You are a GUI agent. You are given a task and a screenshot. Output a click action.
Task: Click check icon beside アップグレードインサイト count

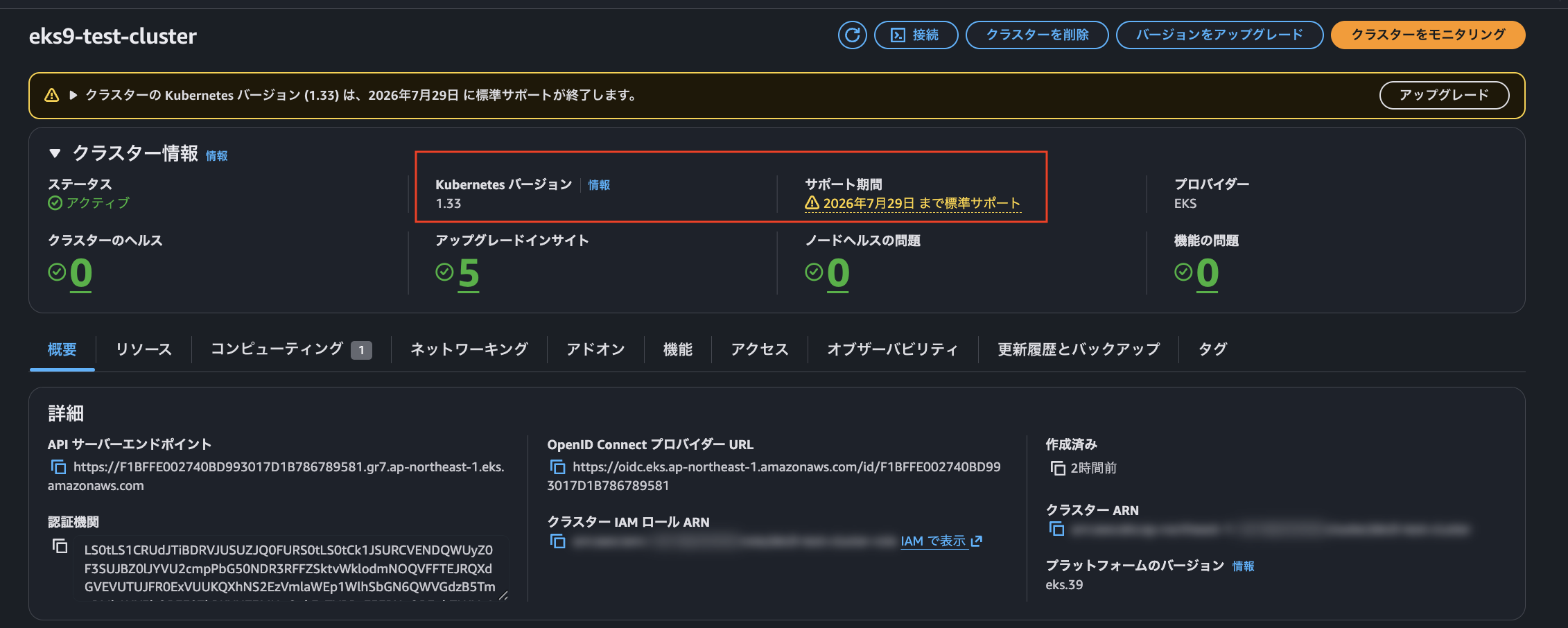[x=444, y=272]
